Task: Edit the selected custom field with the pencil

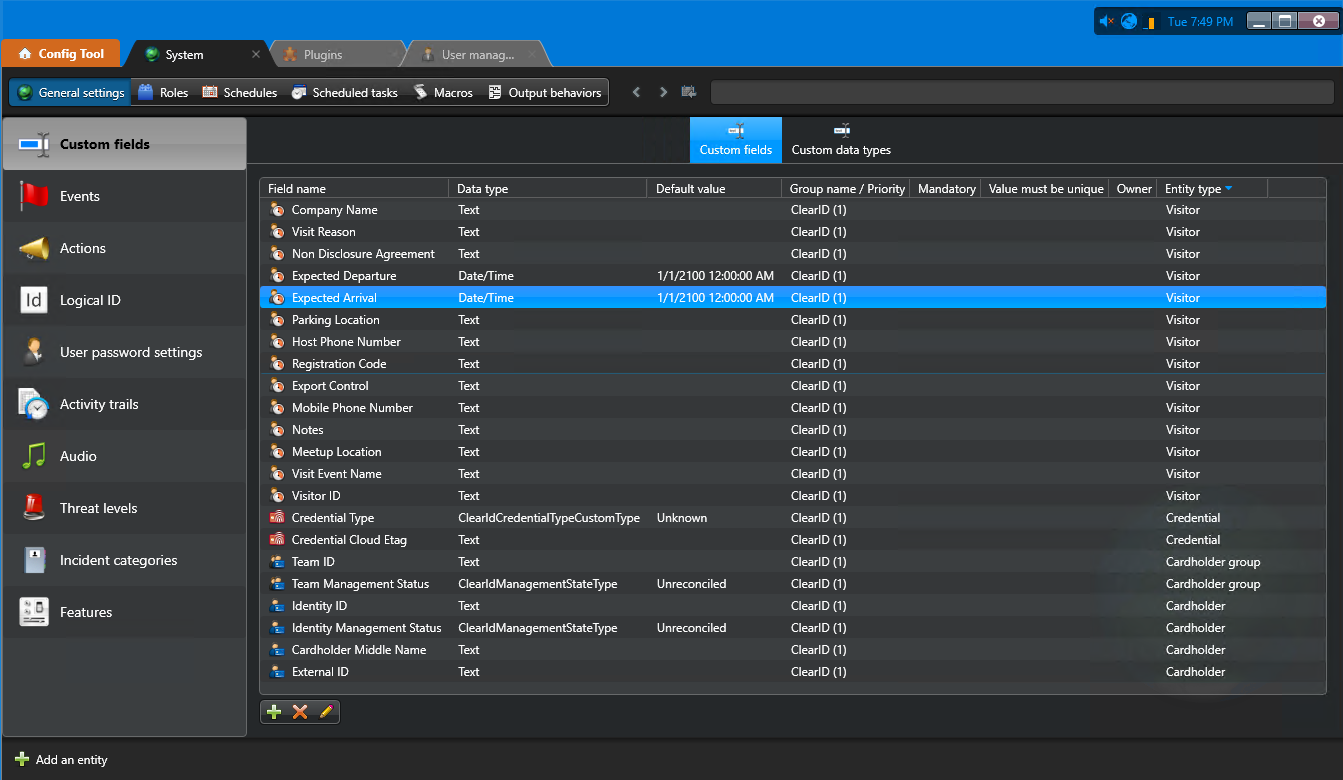Action: [x=323, y=712]
